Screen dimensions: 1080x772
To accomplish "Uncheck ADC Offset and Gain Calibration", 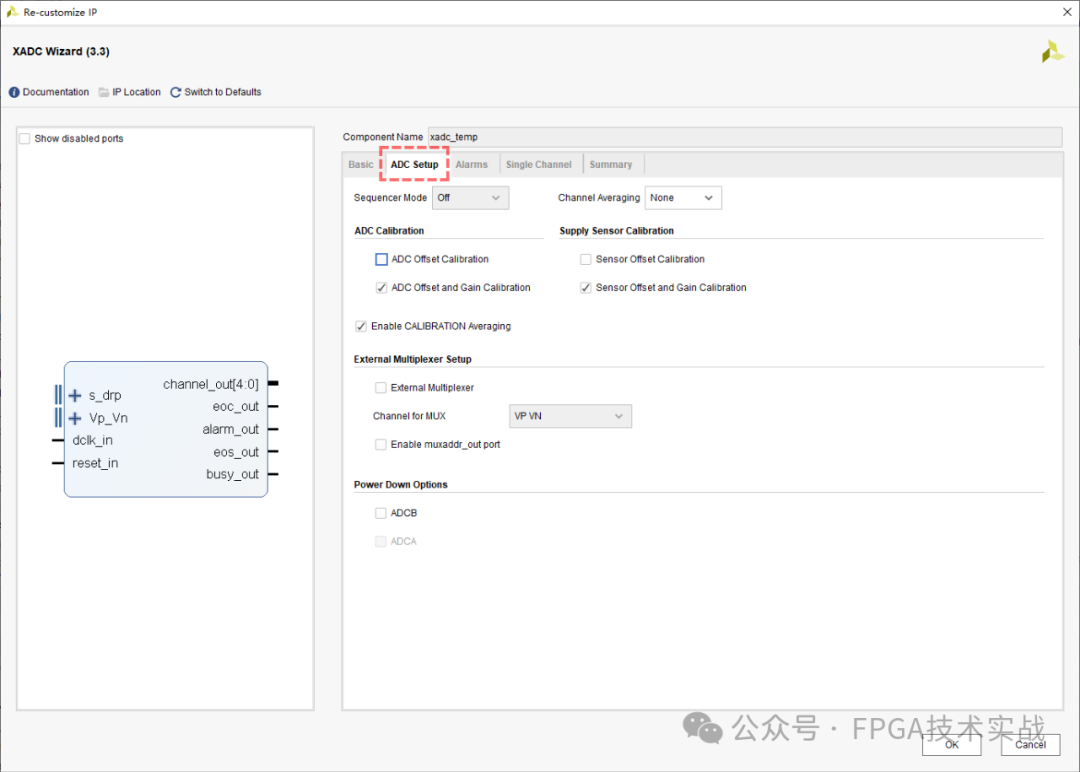I will (381, 288).
